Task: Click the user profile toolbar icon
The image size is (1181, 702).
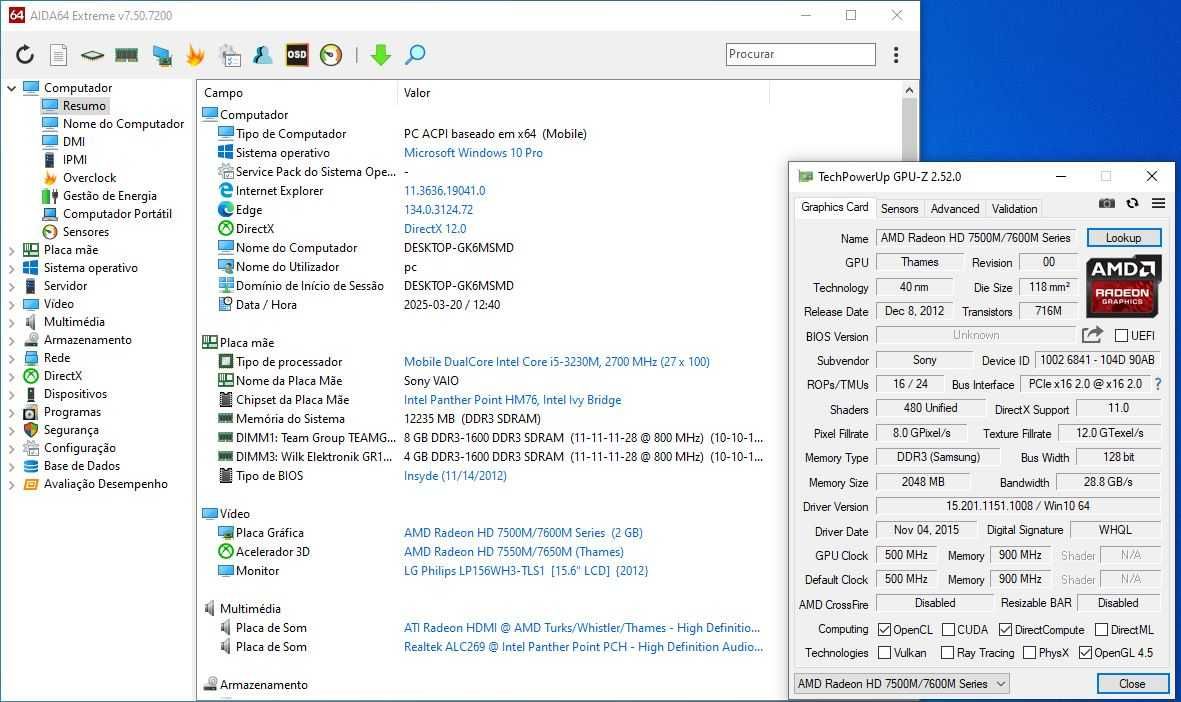Action: click(263, 54)
